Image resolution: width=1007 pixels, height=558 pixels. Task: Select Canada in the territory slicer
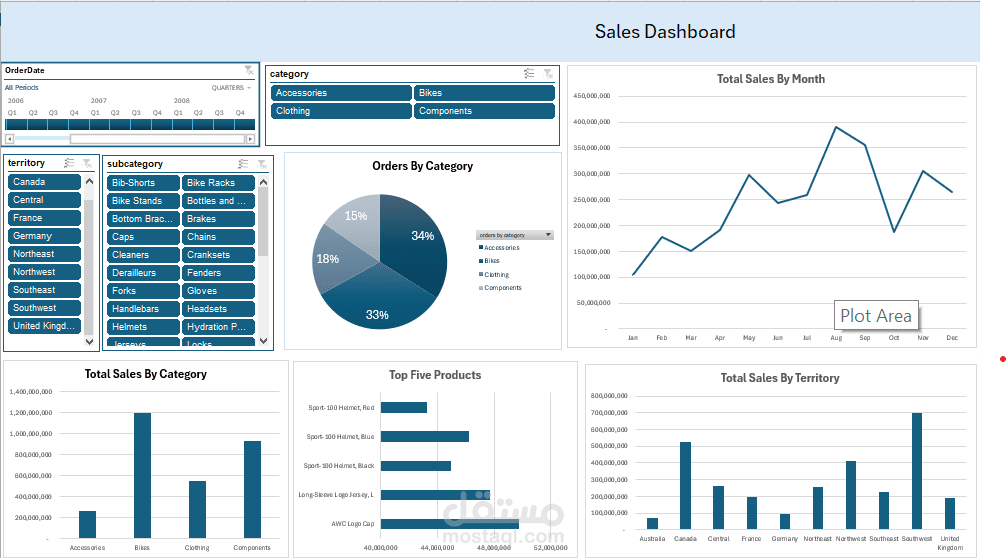44,182
